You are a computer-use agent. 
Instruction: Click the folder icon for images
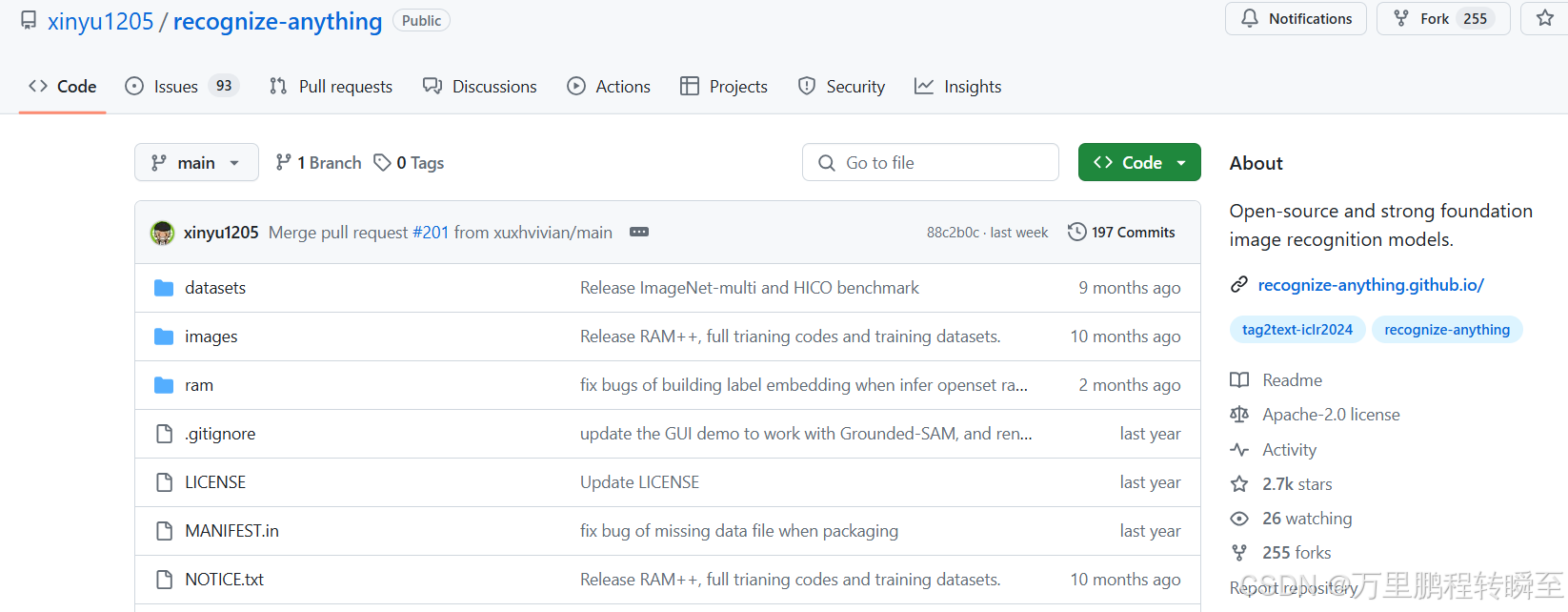click(x=164, y=337)
